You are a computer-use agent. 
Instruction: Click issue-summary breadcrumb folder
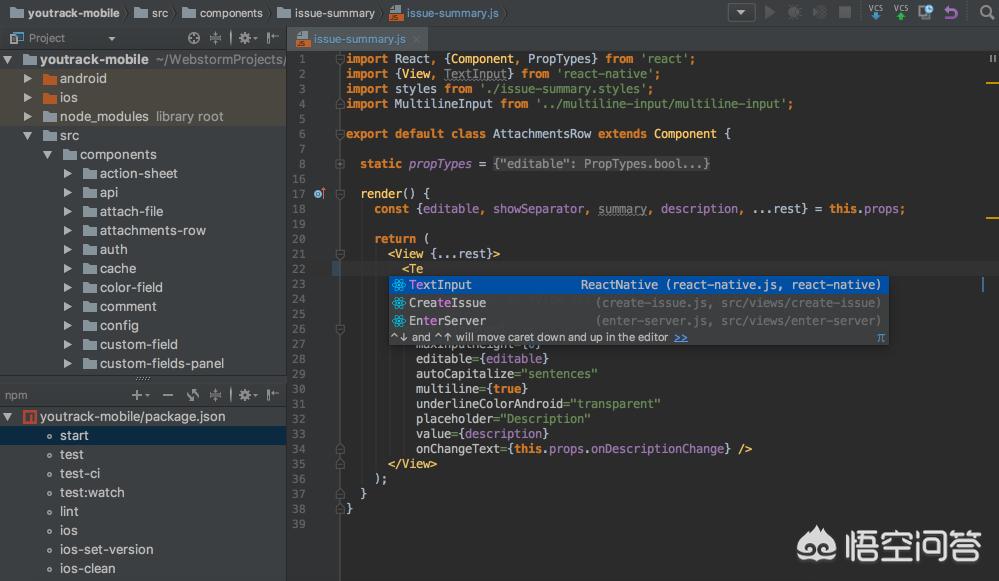tap(326, 13)
